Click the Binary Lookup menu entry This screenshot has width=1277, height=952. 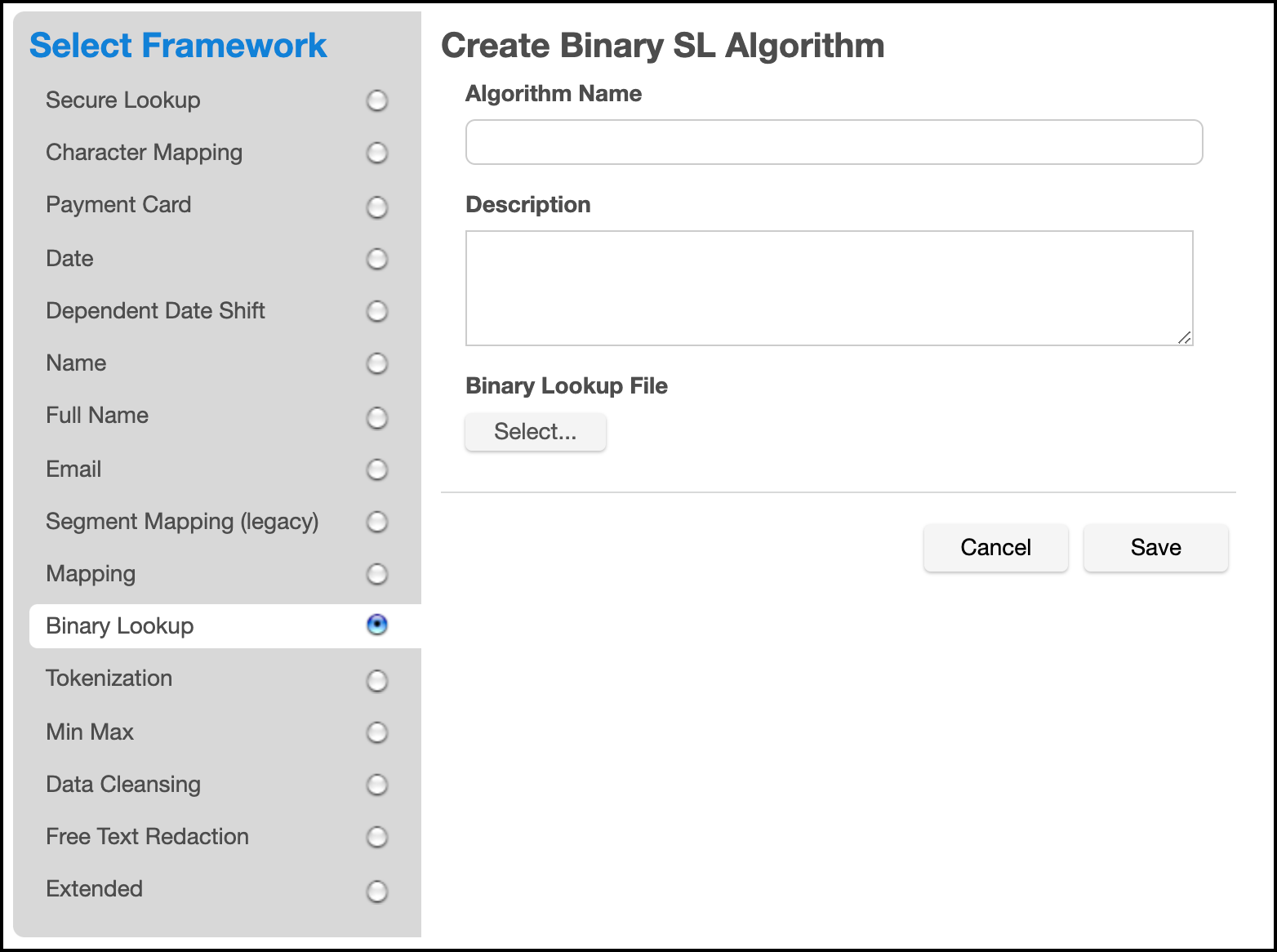(120, 626)
